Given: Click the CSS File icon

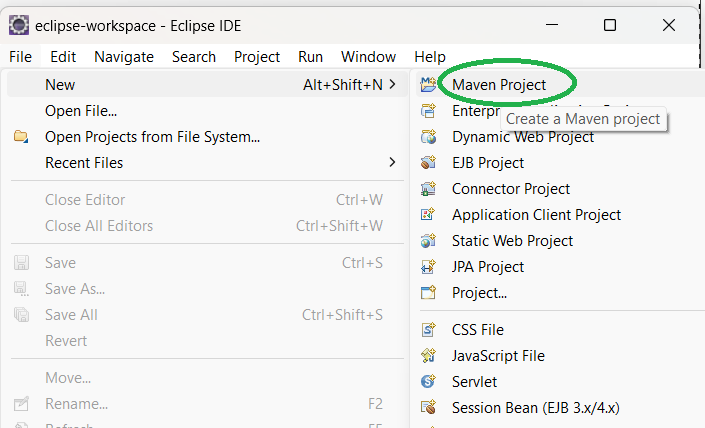Looking at the screenshot, I should tap(429, 330).
